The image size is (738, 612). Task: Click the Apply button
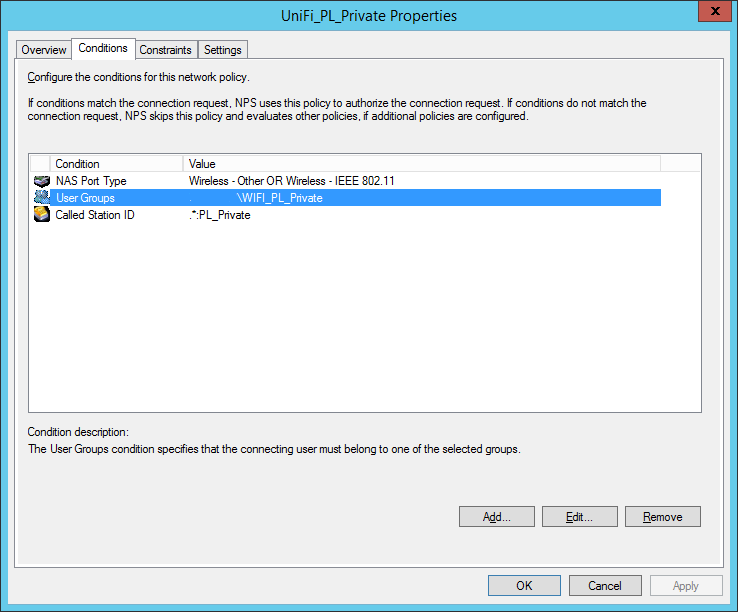[x=686, y=586]
